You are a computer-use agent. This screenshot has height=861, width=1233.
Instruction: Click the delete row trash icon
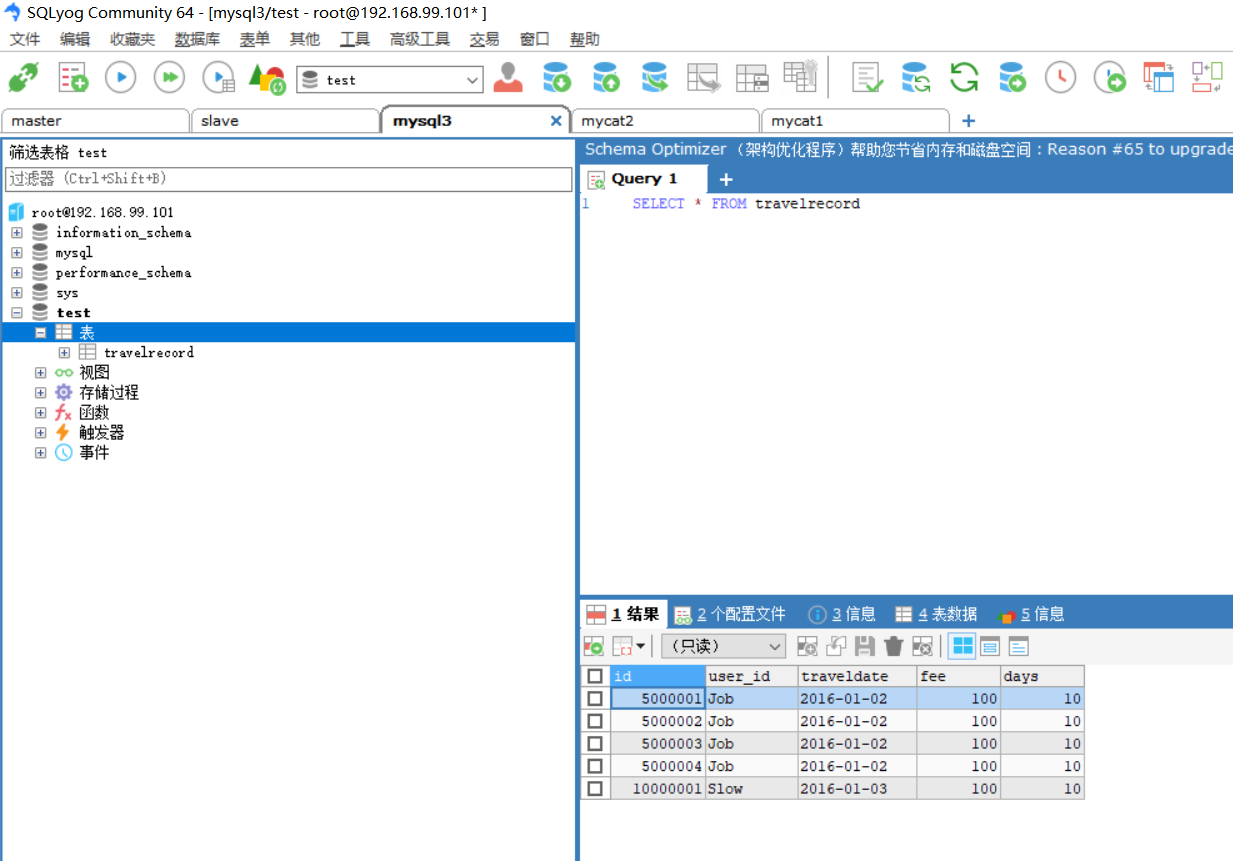click(x=894, y=646)
